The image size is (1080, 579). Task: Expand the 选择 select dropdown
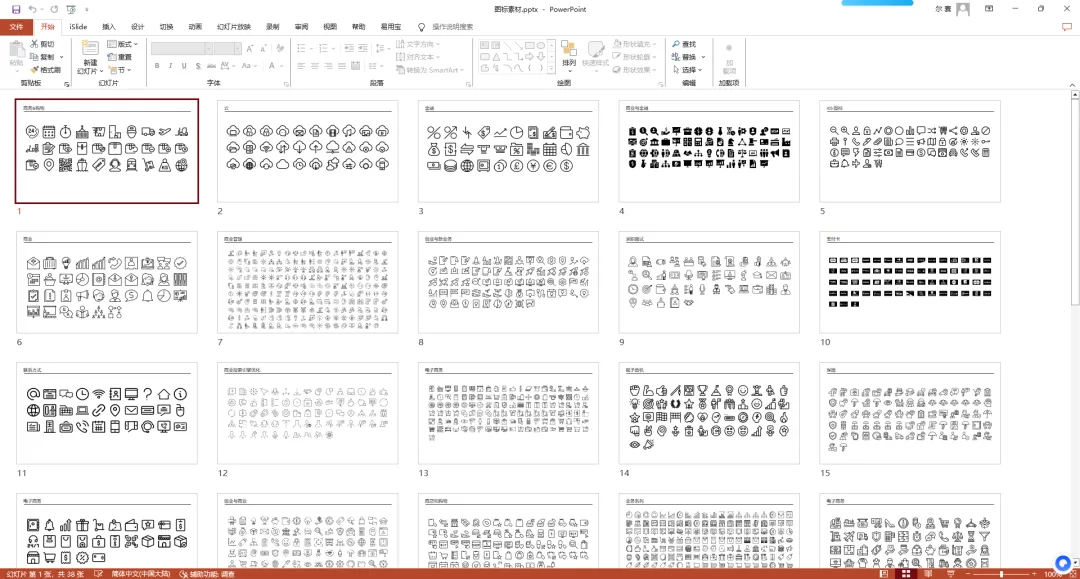[687, 70]
